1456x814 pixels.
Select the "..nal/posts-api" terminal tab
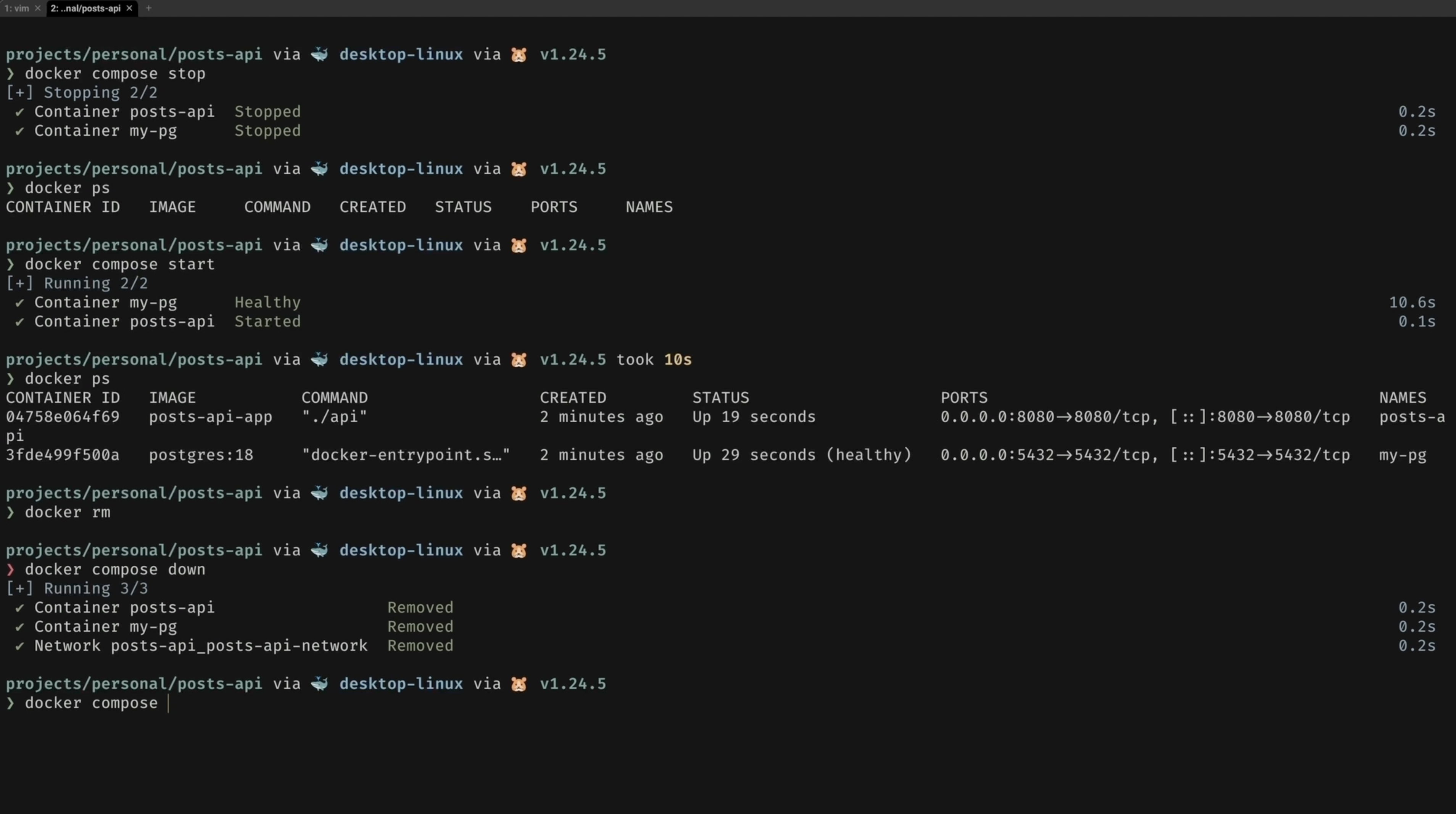[85, 8]
